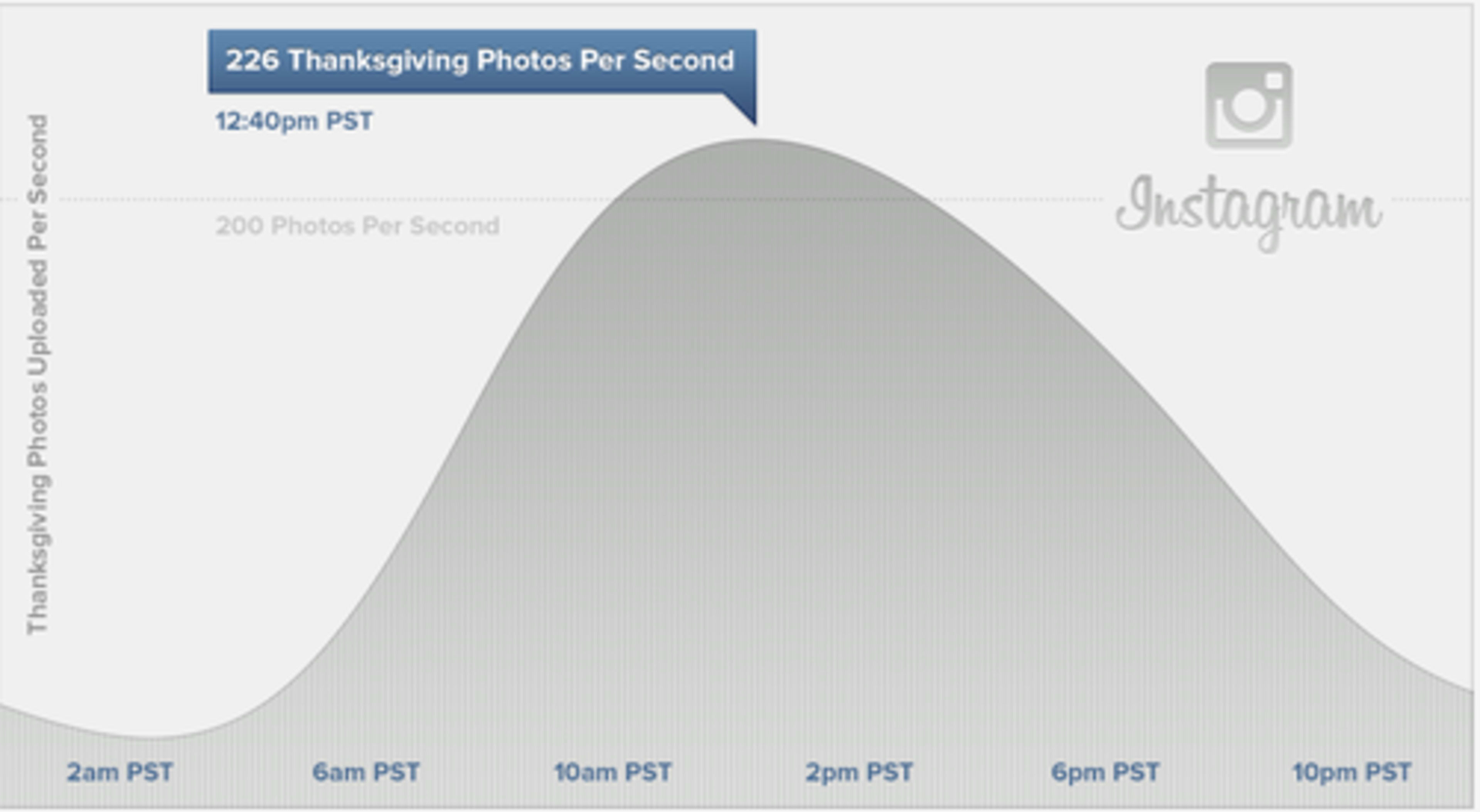Choose the 10am PST axis label

613,772
